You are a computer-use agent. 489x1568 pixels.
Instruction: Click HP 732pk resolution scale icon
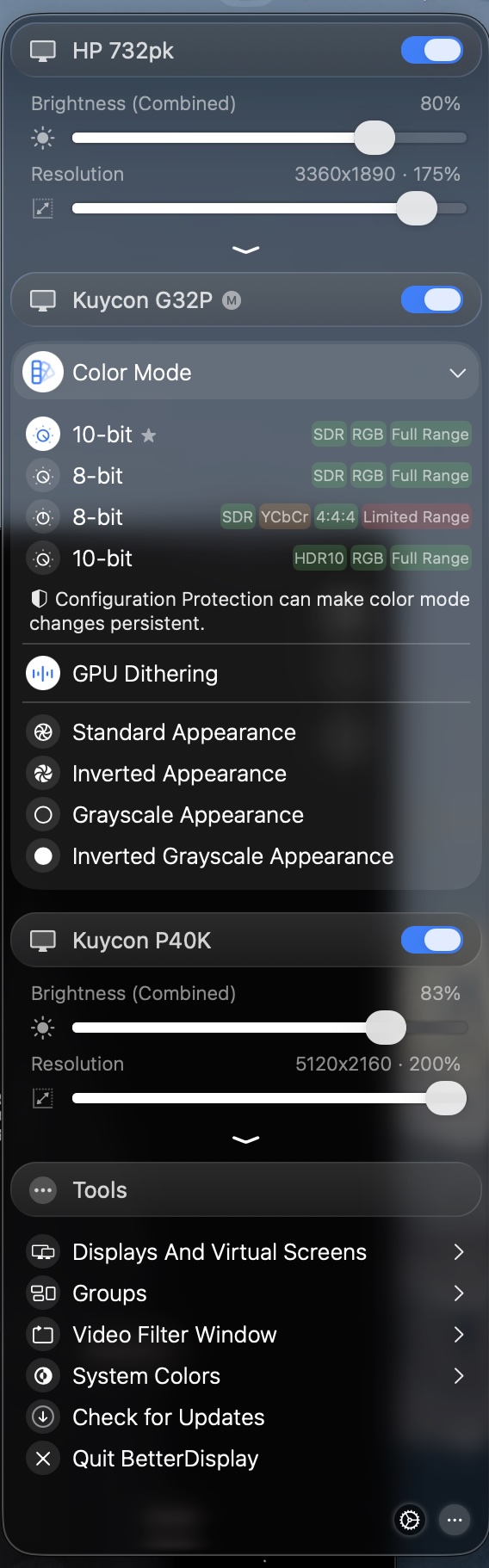click(x=43, y=208)
